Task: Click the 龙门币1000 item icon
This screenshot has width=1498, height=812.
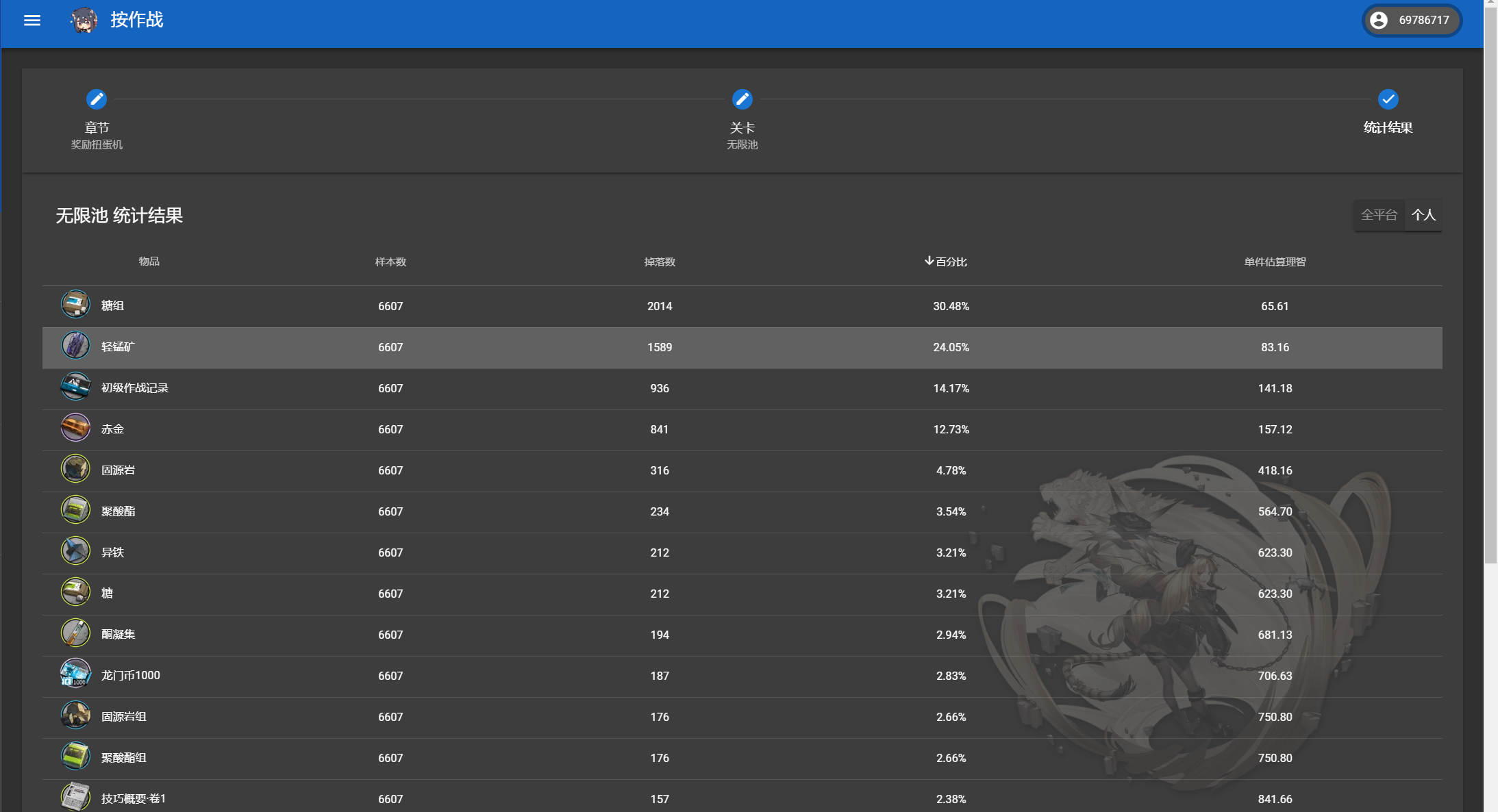Action: tap(75, 674)
